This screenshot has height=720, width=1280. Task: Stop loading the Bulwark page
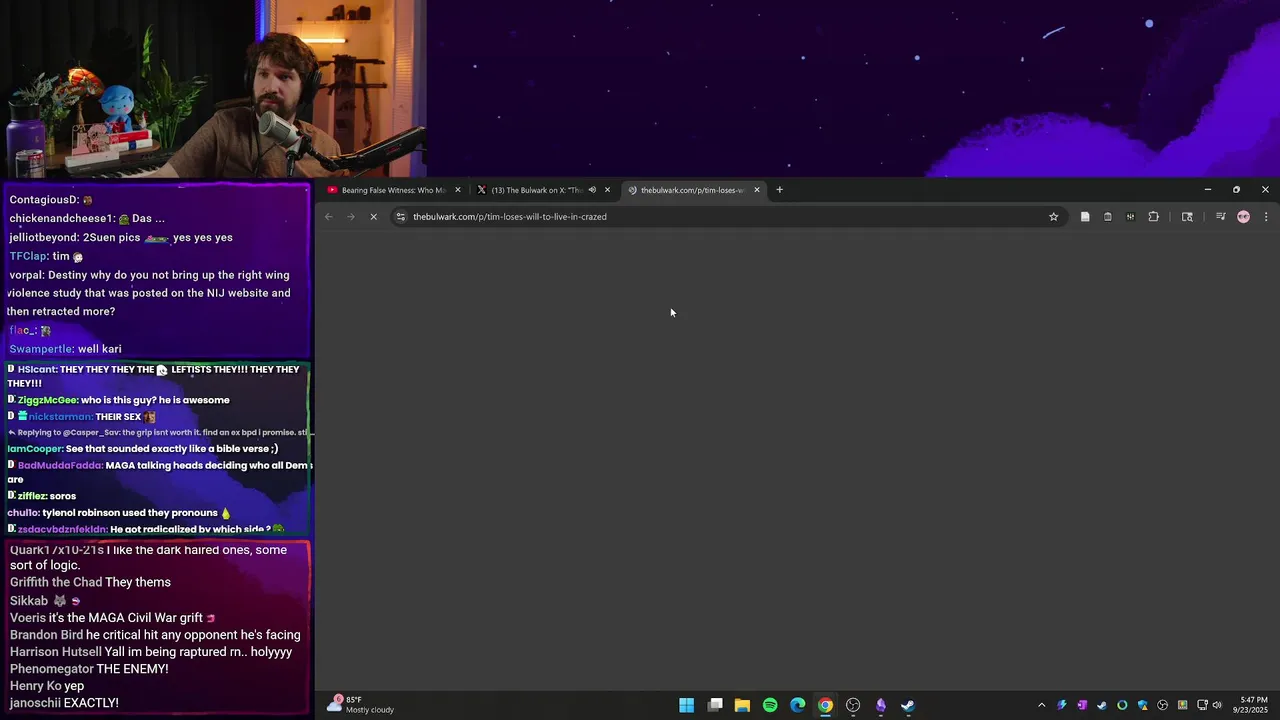click(x=373, y=217)
